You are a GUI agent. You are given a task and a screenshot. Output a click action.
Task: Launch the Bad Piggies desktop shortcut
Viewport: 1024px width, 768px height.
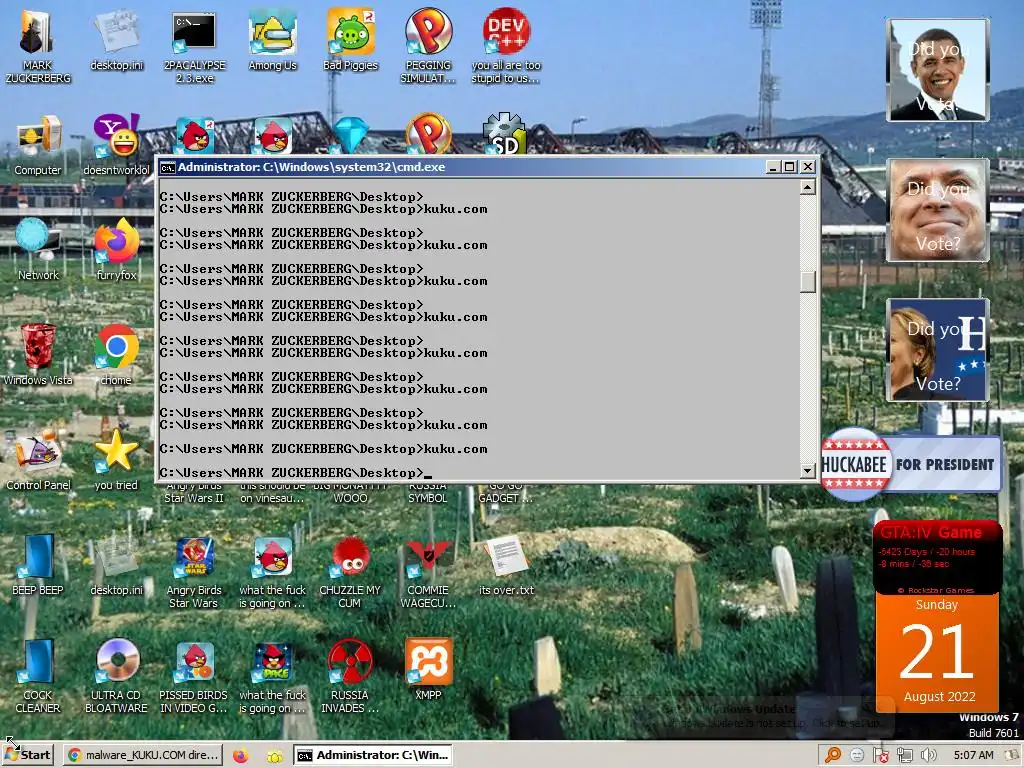(351, 39)
